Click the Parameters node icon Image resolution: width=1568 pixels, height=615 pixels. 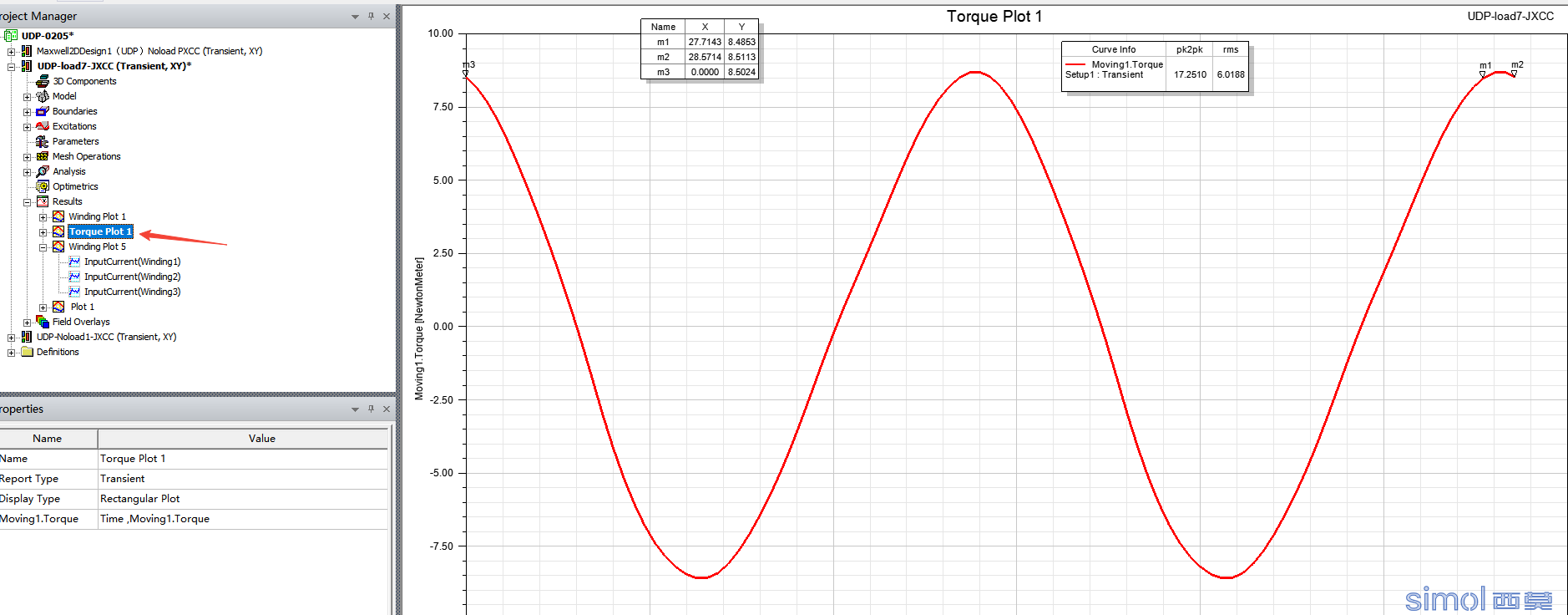[x=43, y=141]
